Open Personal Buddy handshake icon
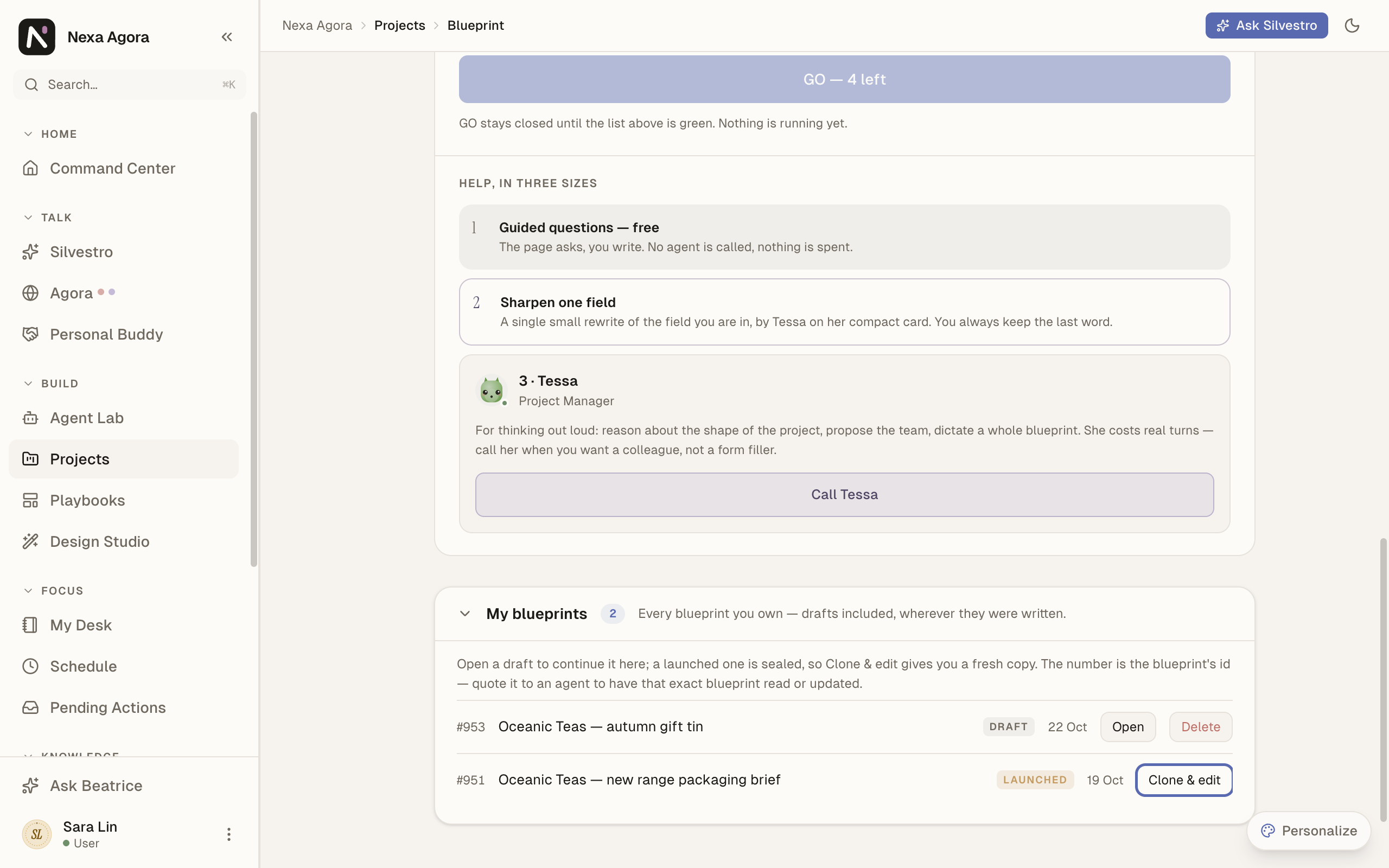This screenshot has height=868, width=1389. [30, 334]
